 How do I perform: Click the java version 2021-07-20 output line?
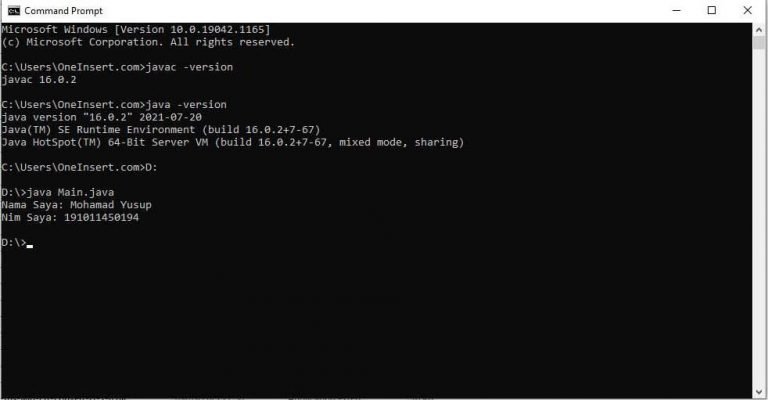101,118
